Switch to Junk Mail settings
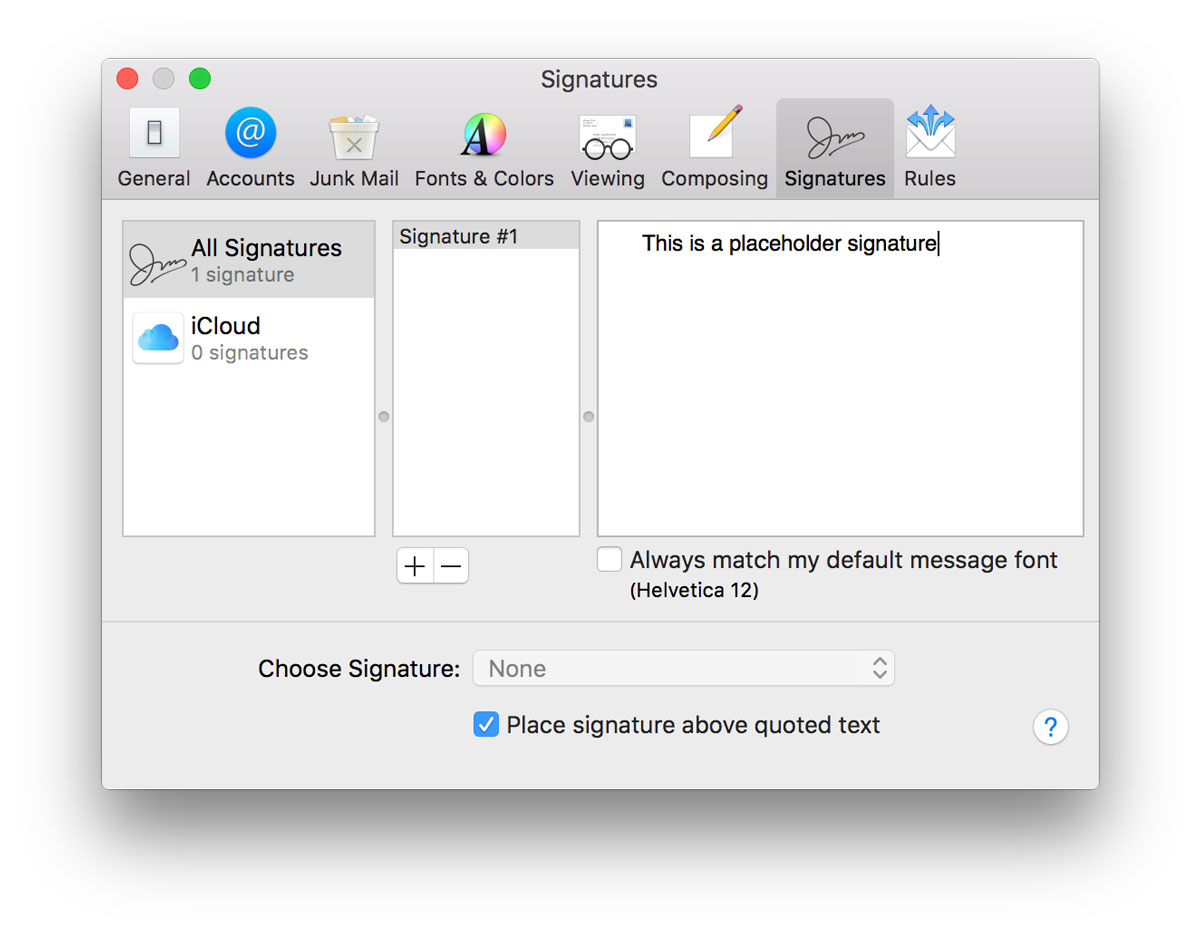Screen dimensions: 1200x934 (354, 148)
